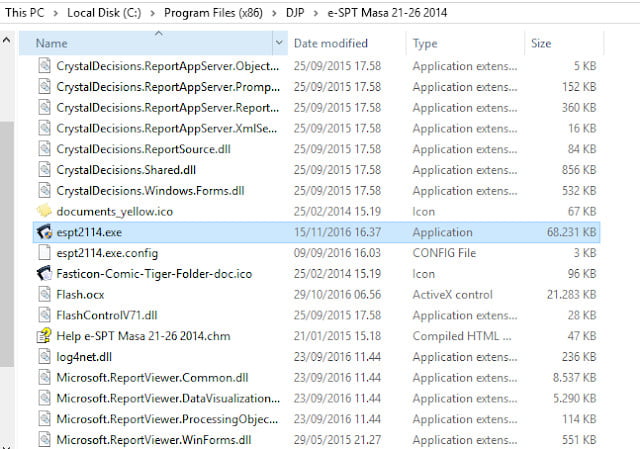The height and width of the screenshot is (449, 640).
Task: Sort files by Name column header
Action: 146,43
